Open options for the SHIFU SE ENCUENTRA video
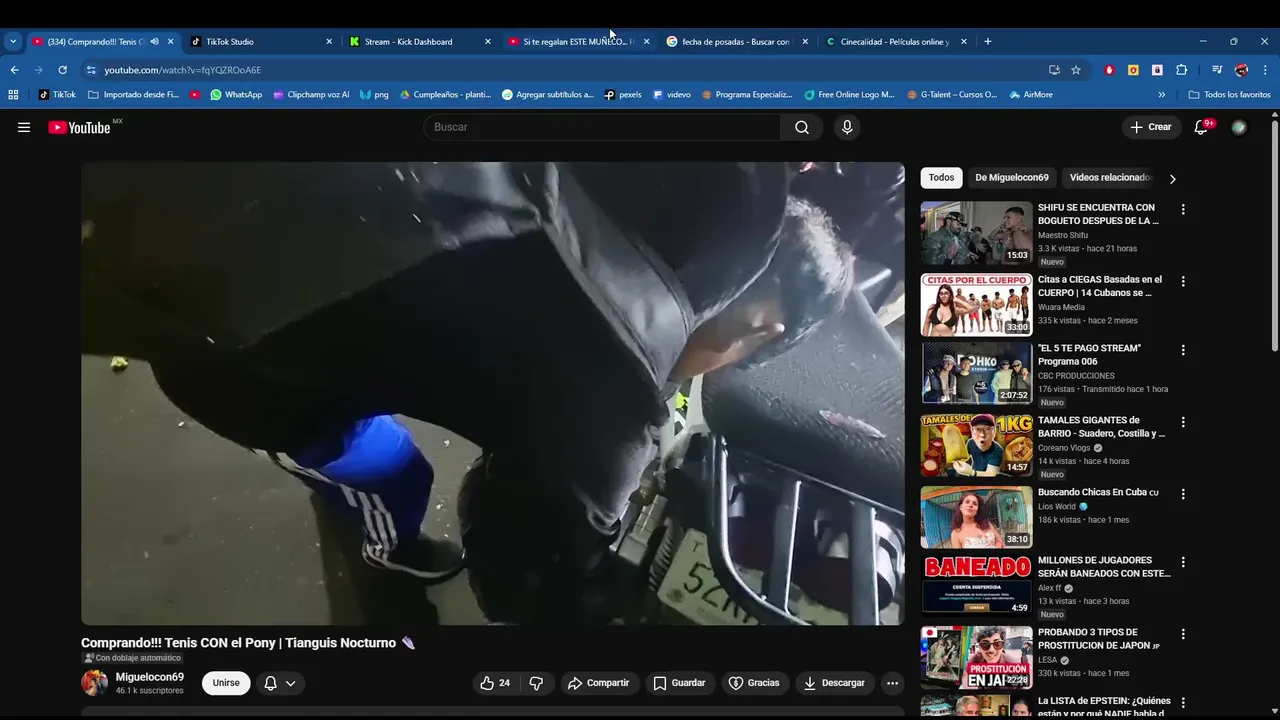The image size is (1280, 720). click(1183, 210)
